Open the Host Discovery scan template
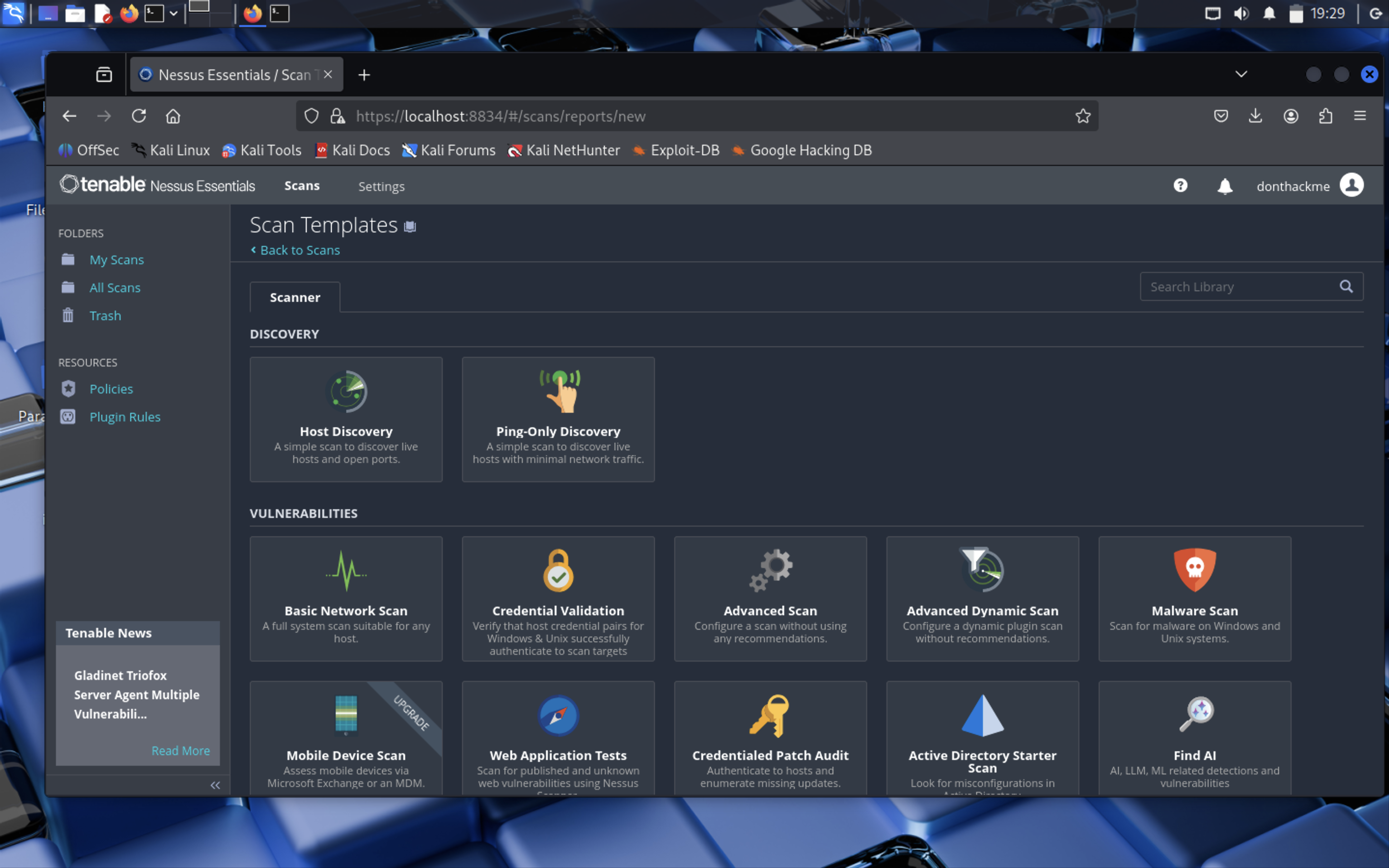The width and height of the screenshot is (1389, 868). coord(346,419)
